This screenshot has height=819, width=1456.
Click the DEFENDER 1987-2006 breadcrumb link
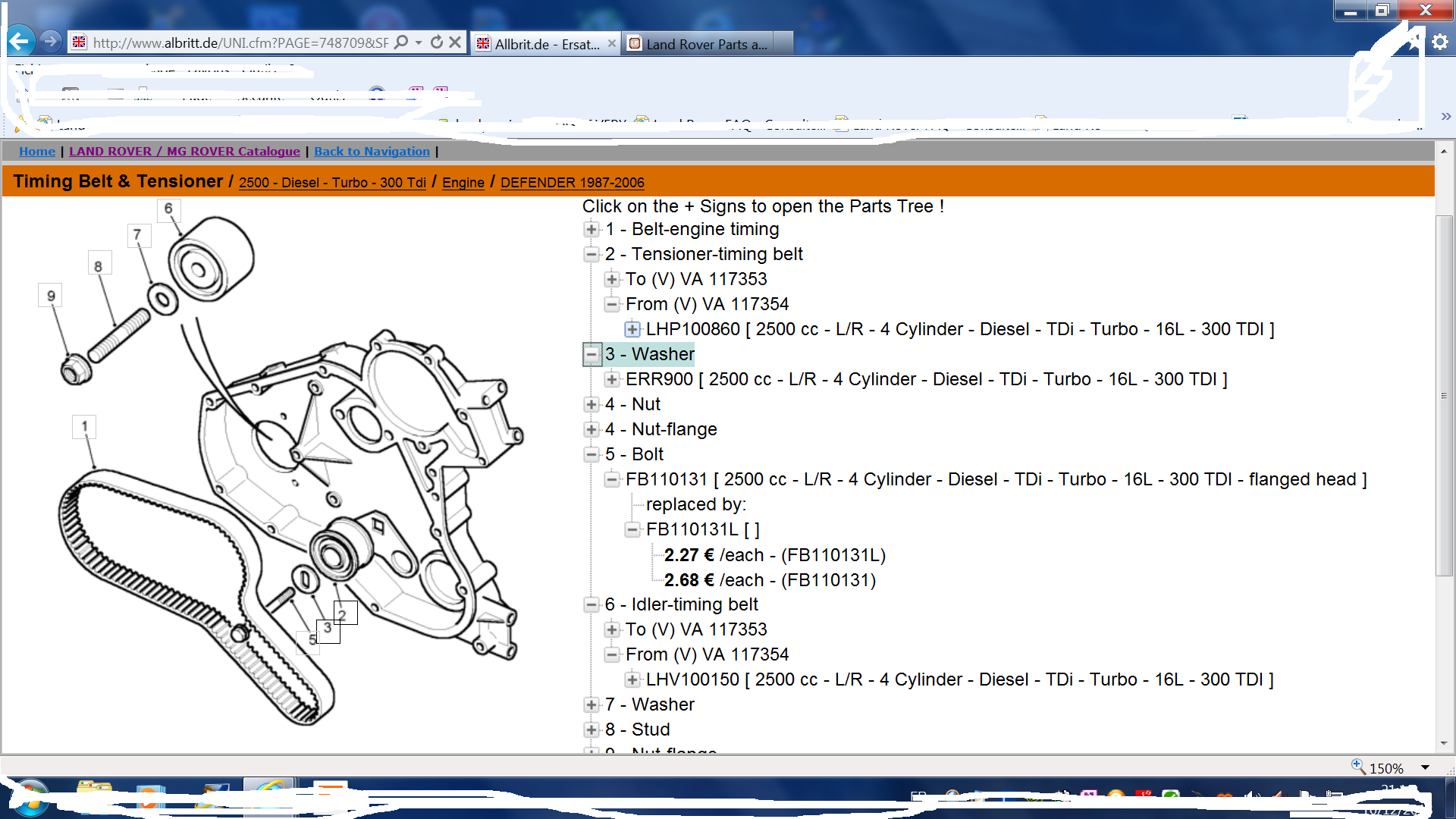point(572,183)
